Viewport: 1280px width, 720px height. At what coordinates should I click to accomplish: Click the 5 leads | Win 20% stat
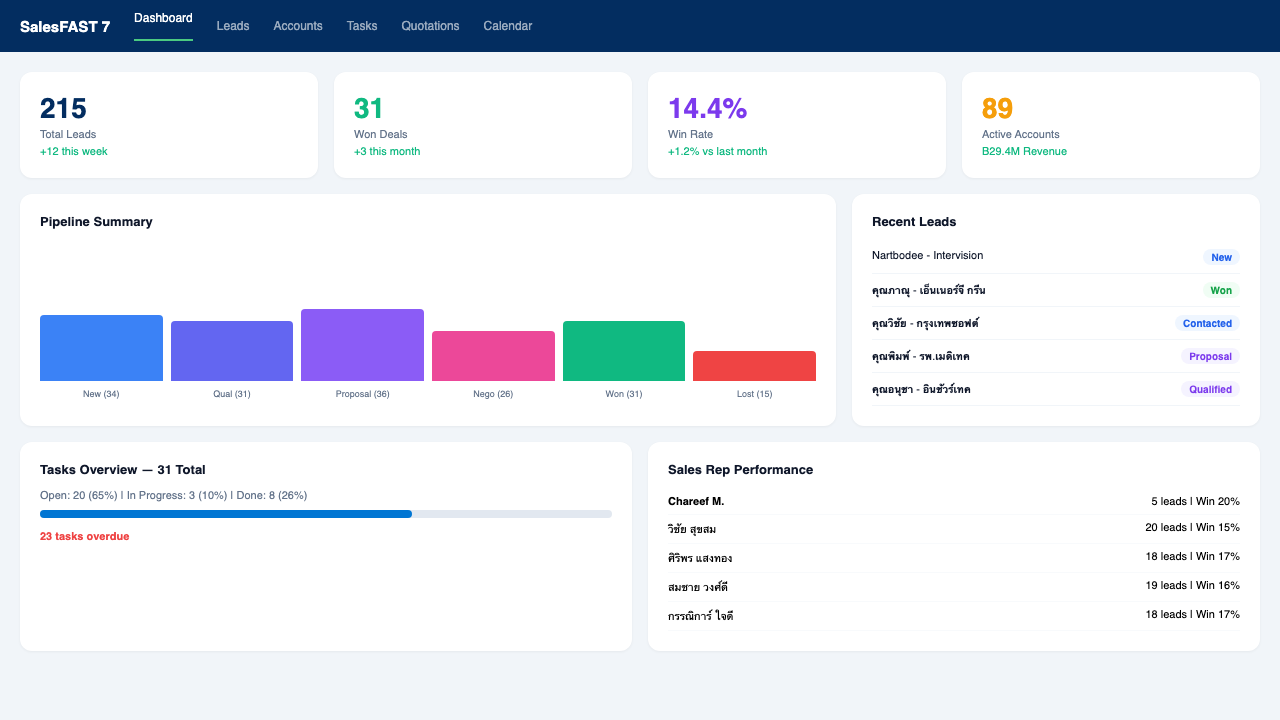tap(1195, 501)
